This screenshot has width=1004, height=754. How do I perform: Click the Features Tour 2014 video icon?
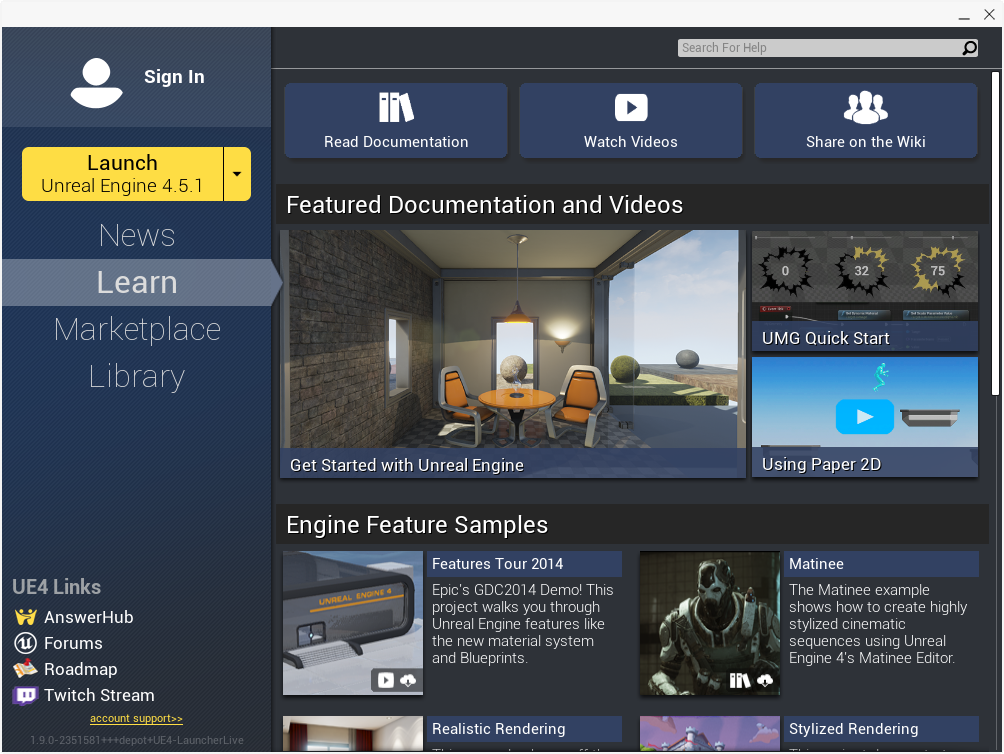point(385,680)
